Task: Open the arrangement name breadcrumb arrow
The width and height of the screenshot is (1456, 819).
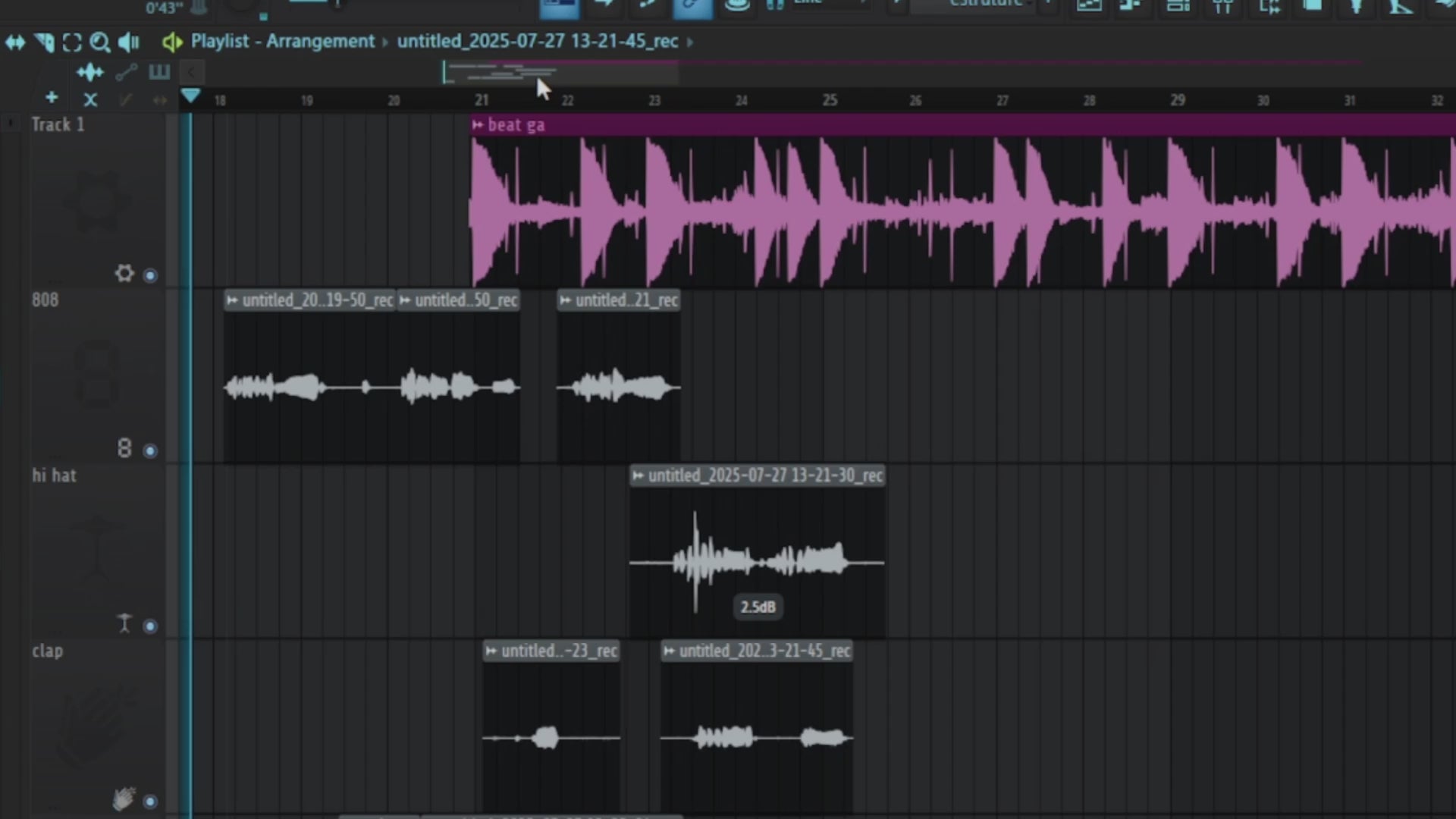Action: (689, 42)
